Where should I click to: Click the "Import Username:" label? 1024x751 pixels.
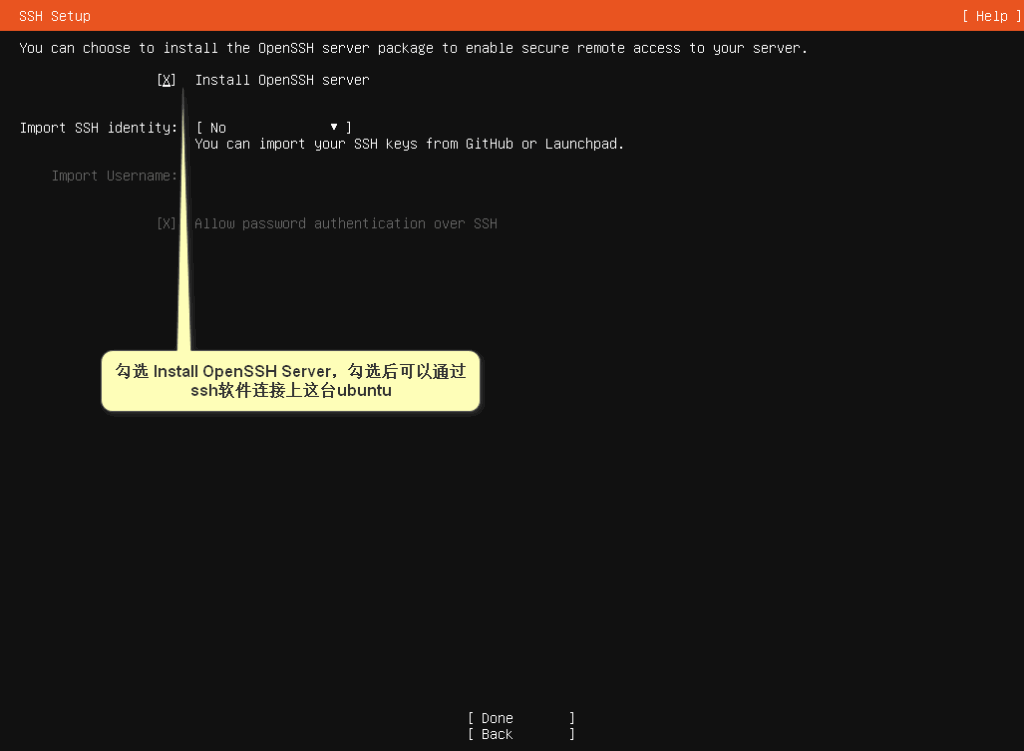114,176
